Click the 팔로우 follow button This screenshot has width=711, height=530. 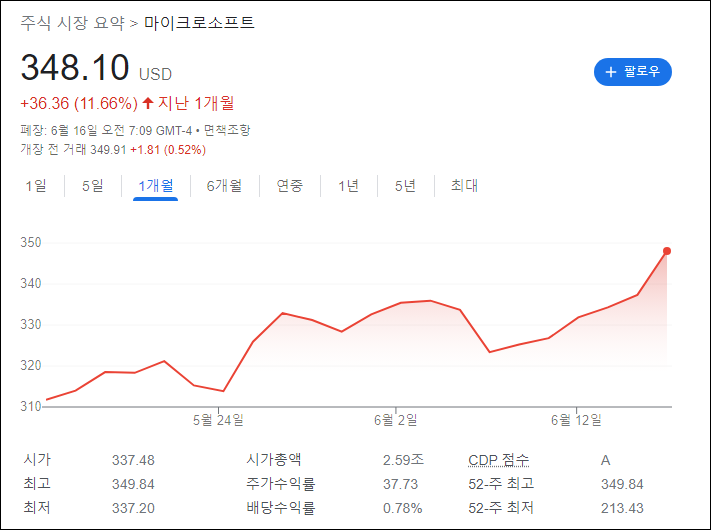[633, 72]
